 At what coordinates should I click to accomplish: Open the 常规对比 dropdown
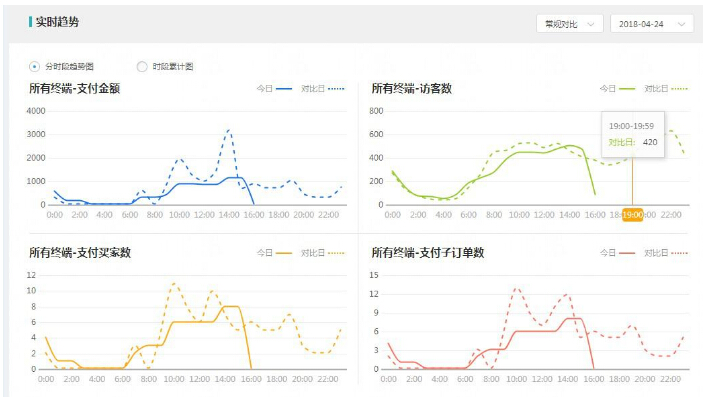(x=569, y=24)
